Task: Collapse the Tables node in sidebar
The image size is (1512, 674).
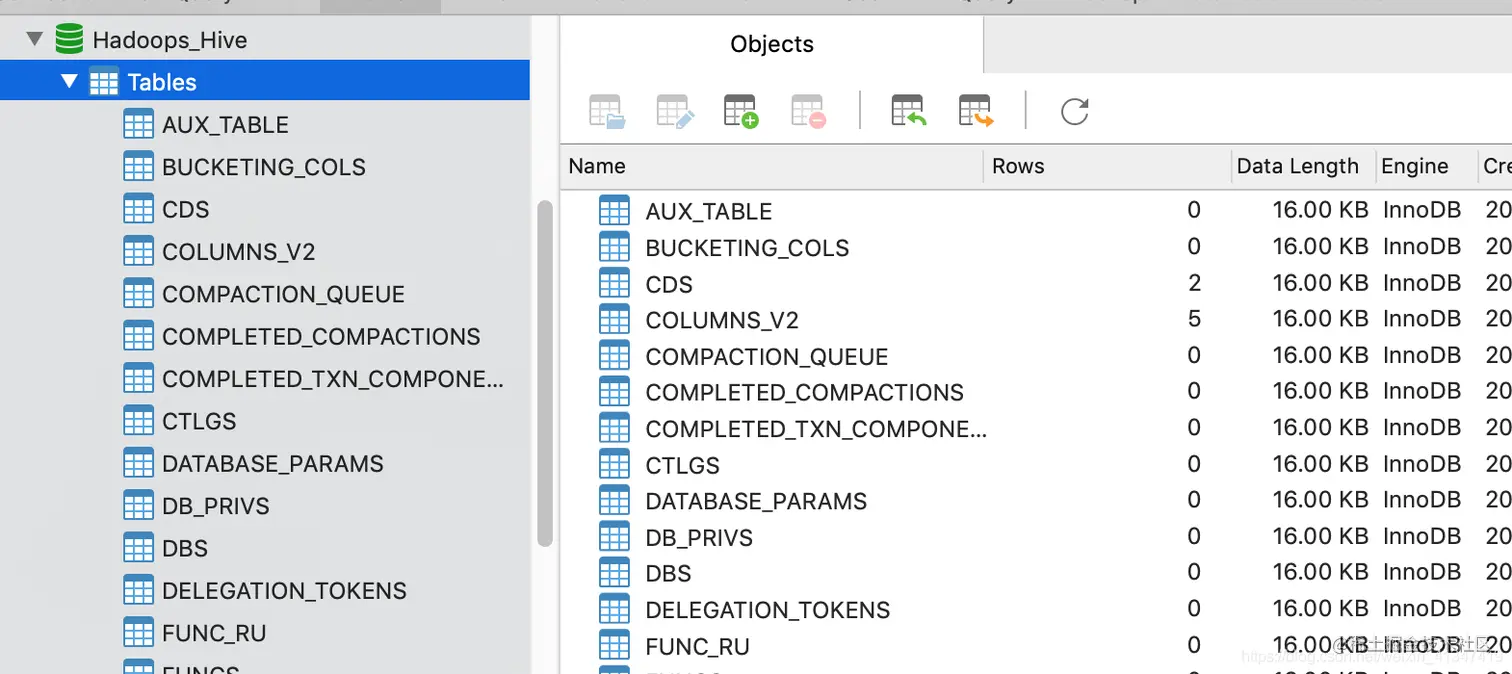Action: click(x=68, y=81)
